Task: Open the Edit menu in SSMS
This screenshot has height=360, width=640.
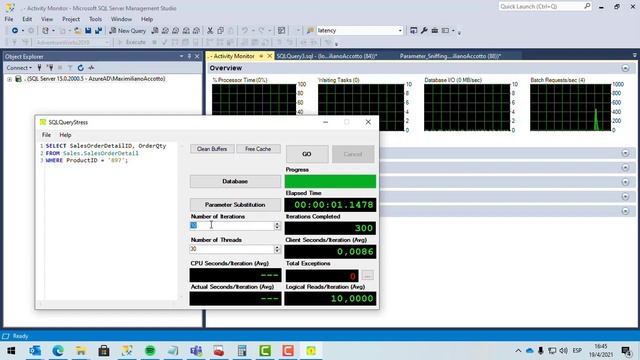Action: pos(27,19)
